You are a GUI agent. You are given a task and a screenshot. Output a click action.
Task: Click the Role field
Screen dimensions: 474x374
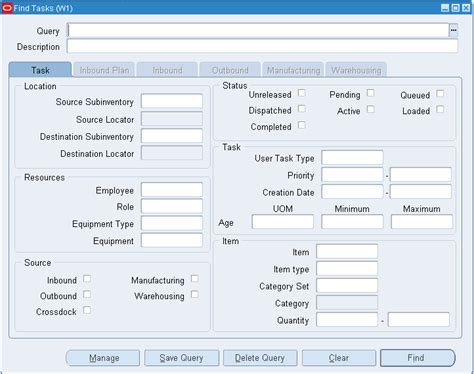(x=172, y=206)
